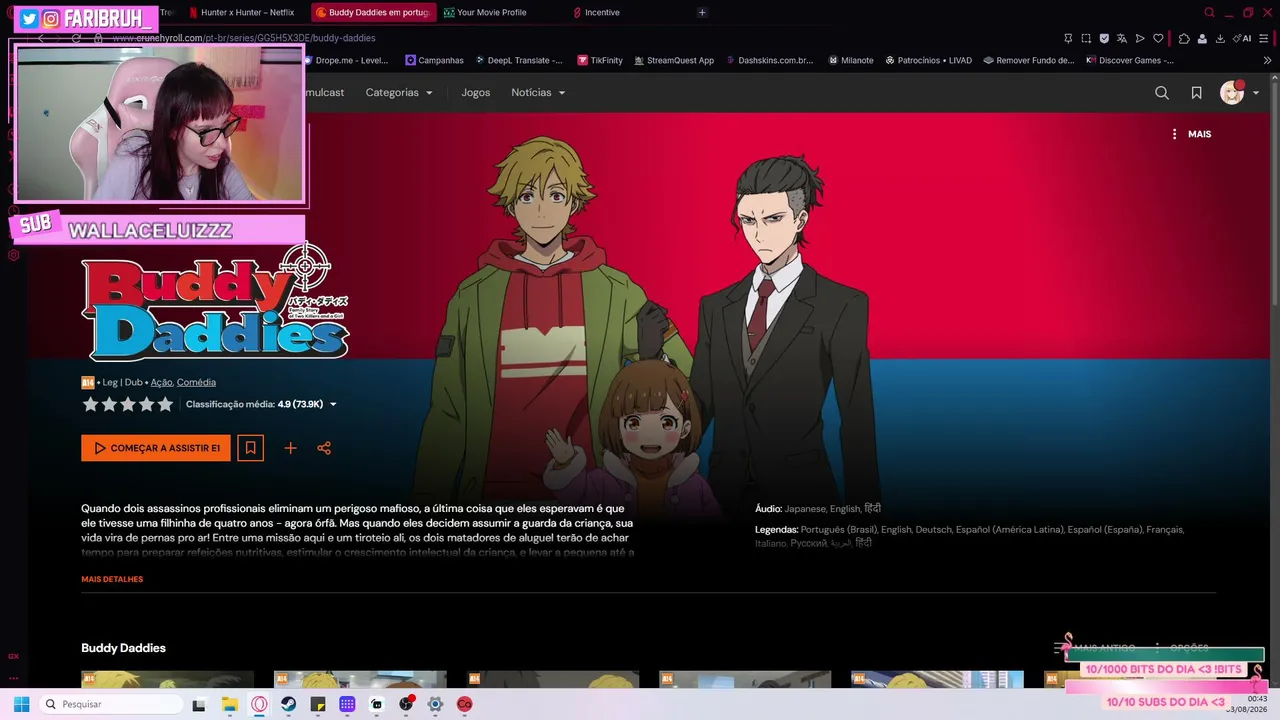
Task: Open the Jogos menu item
Action: [x=476, y=93]
